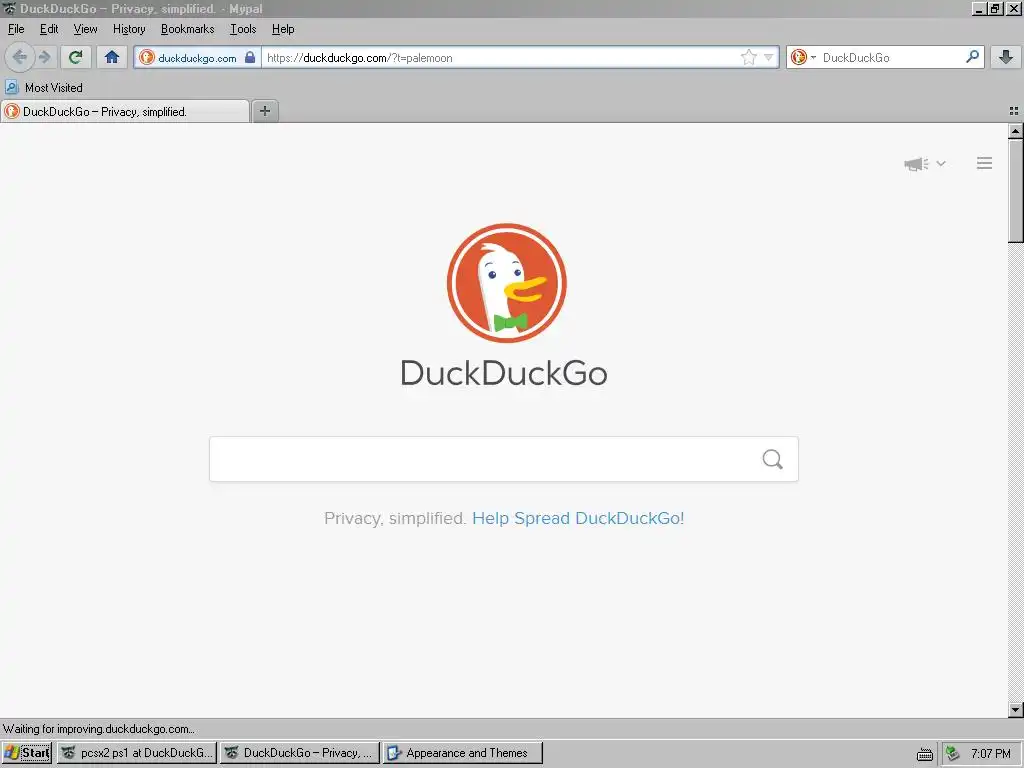This screenshot has width=1024, height=768.
Task: Open the View menu
Action: coord(85,29)
